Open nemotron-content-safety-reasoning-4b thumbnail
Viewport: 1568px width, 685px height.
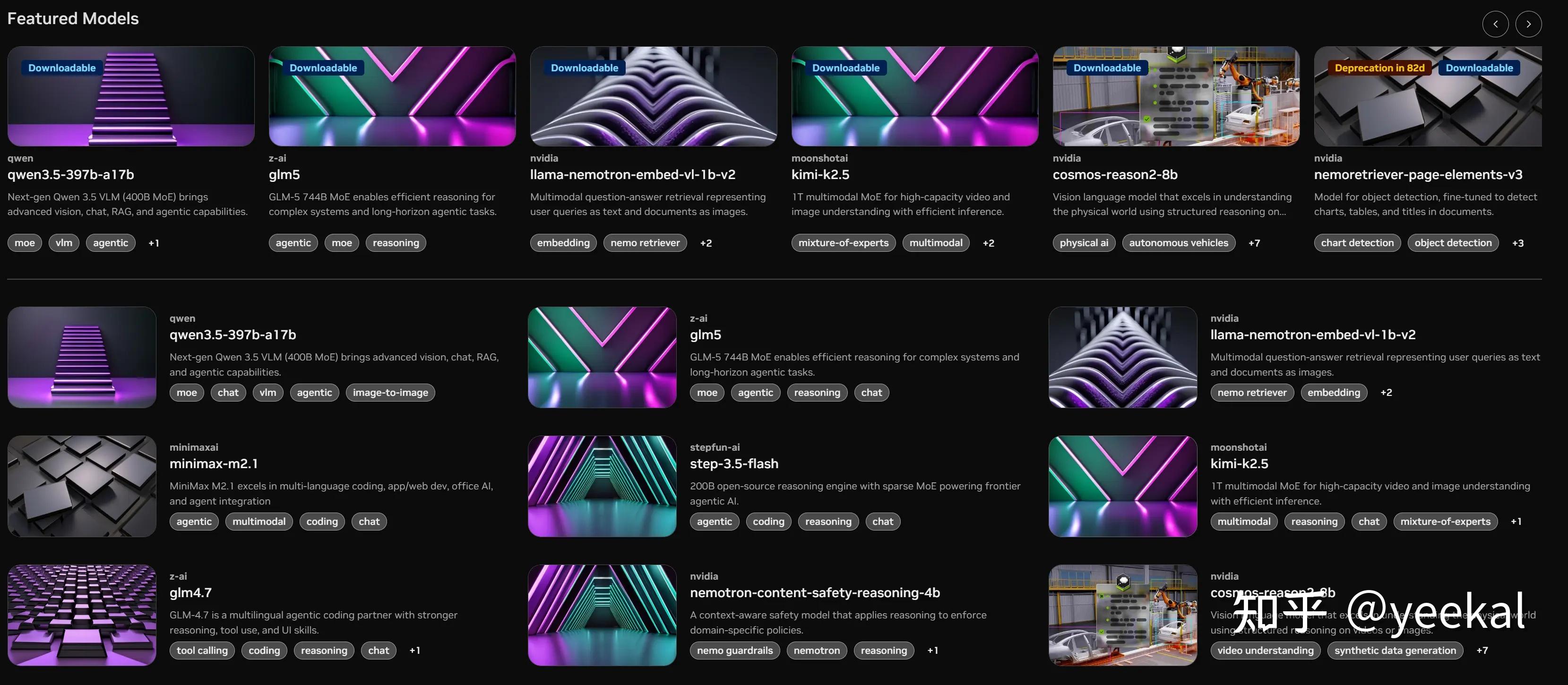[x=602, y=615]
